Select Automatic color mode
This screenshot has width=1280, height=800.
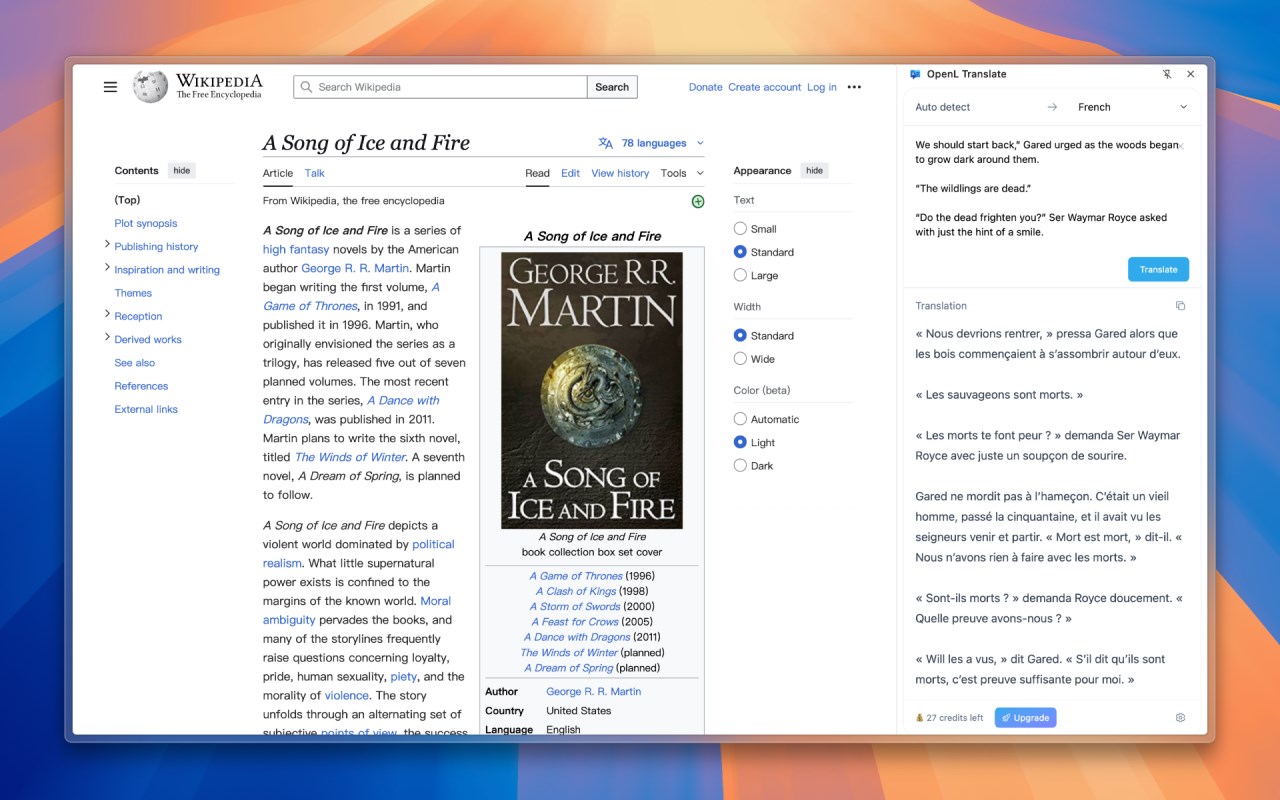click(740, 419)
